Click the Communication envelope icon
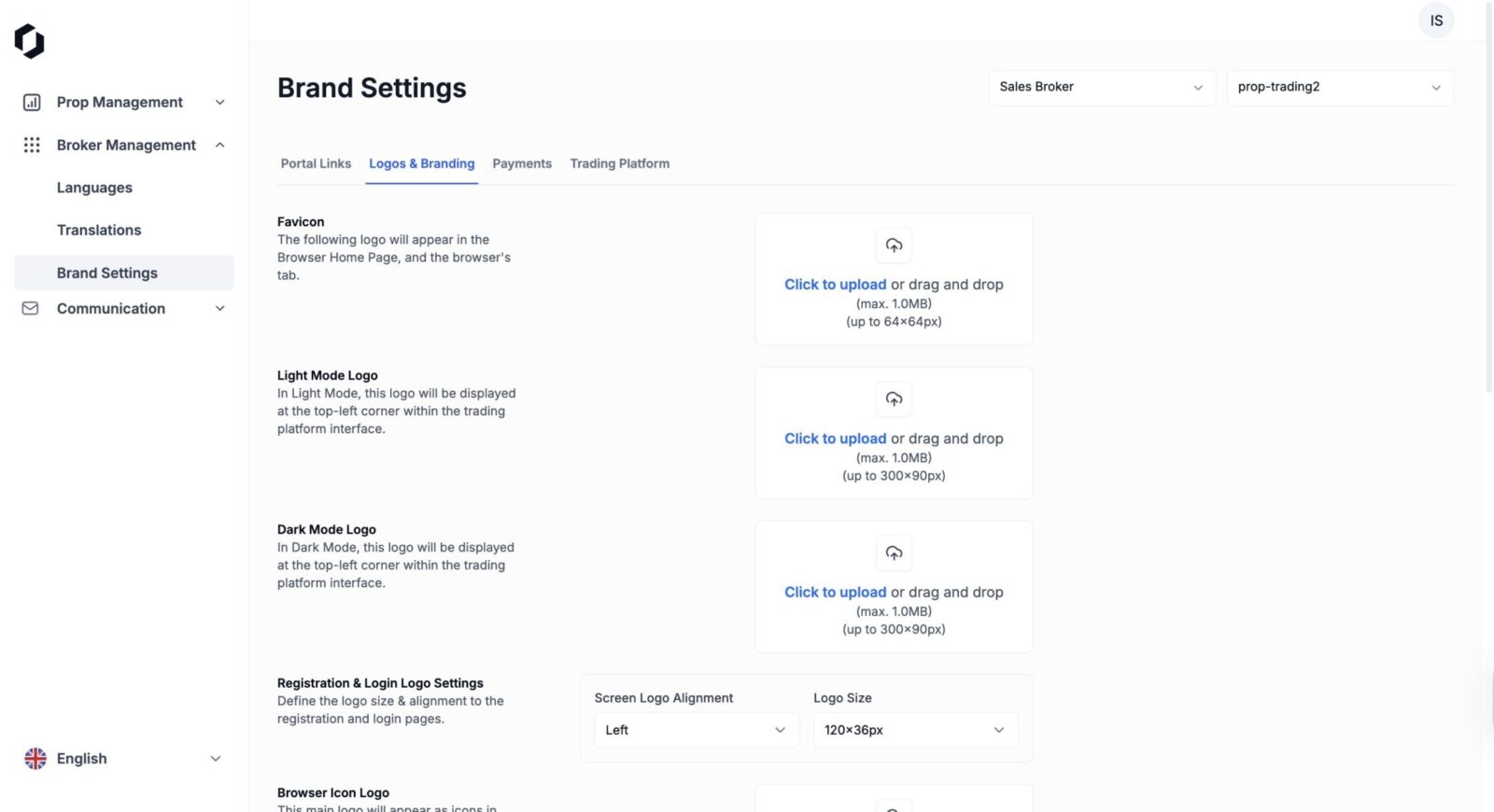1494x812 pixels. point(31,308)
